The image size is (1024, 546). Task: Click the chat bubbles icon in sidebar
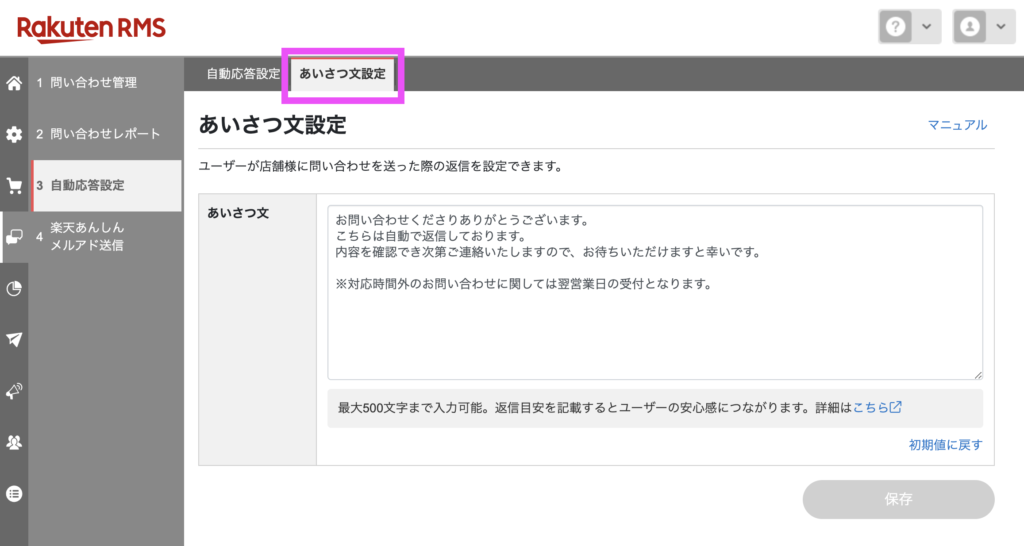14,237
